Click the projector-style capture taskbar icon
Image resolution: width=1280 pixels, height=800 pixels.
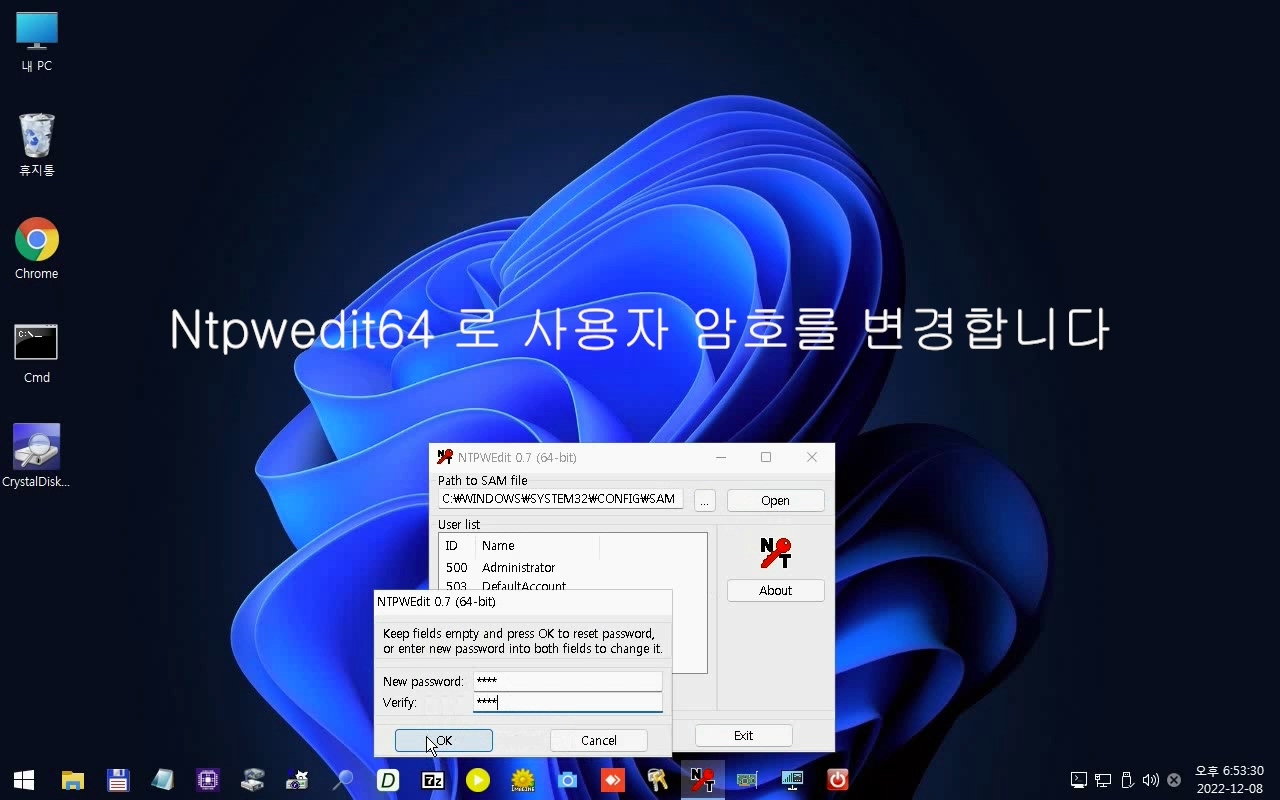point(297,780)
